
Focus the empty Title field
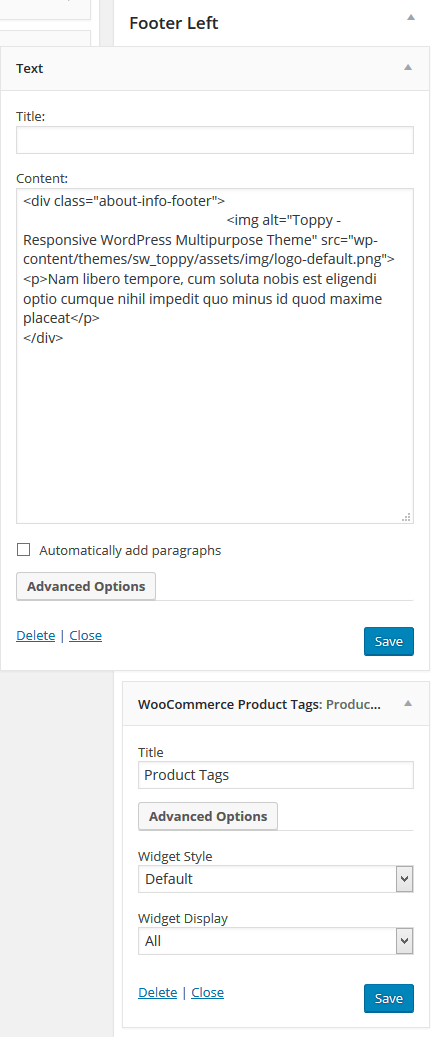tap(215, 140)
